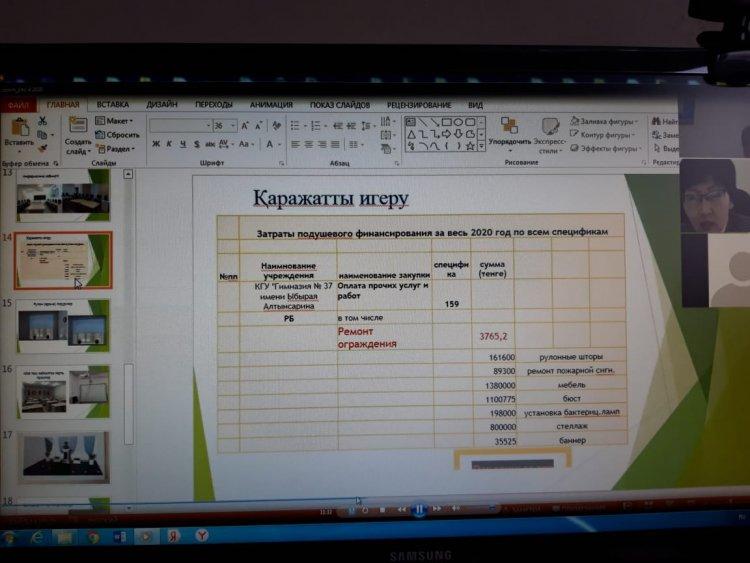Center the text alignment

tap(309, 144)
